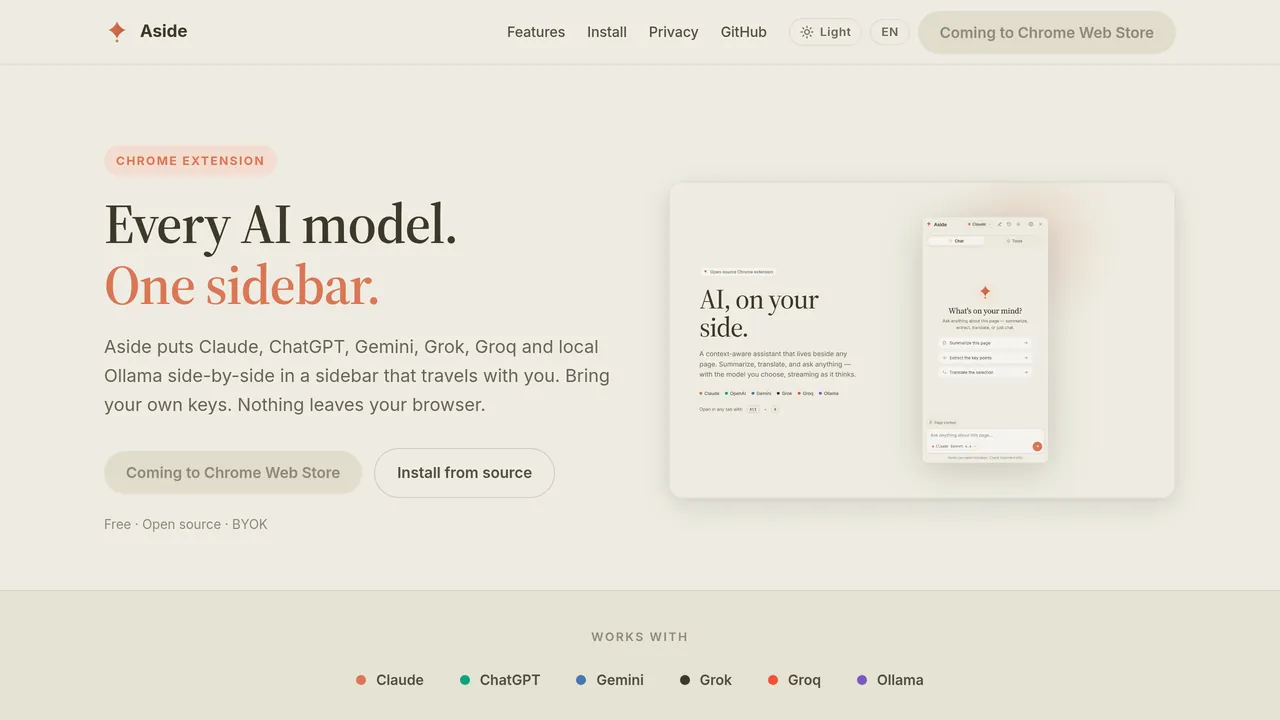Click the 'One sidebar.' orange headline
This screenshot has width=1280, height=720.
tap(242, 285)
